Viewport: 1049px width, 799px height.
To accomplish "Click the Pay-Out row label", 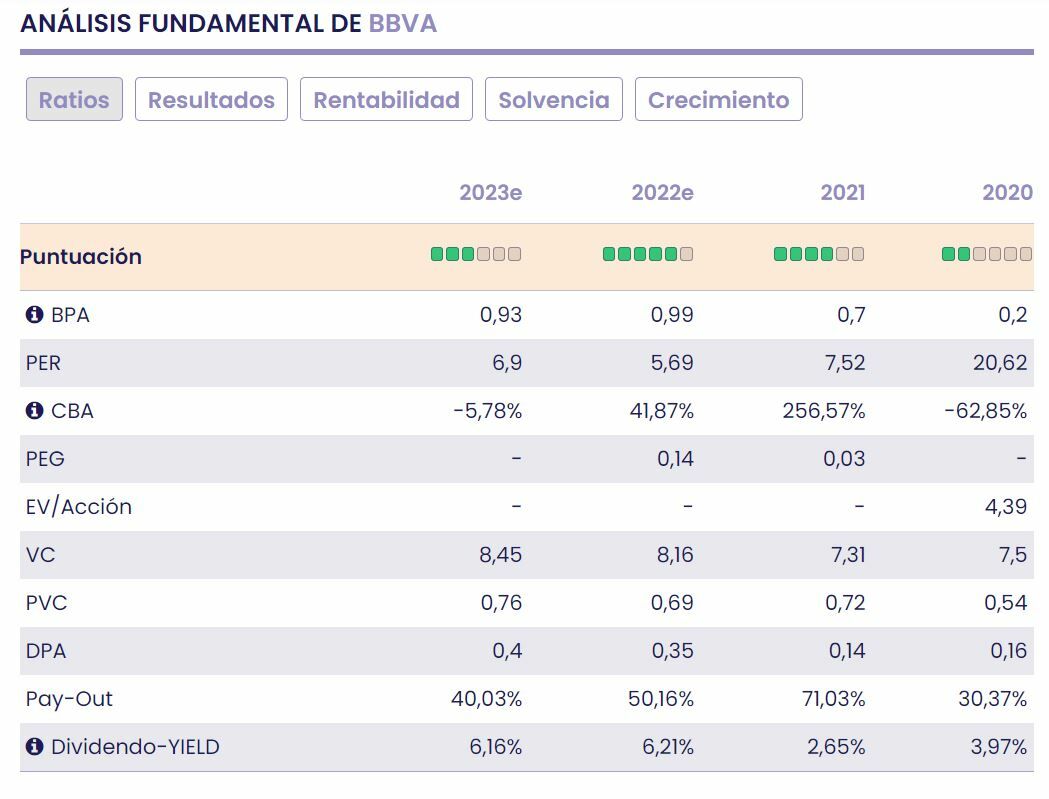I will [69, 699].
